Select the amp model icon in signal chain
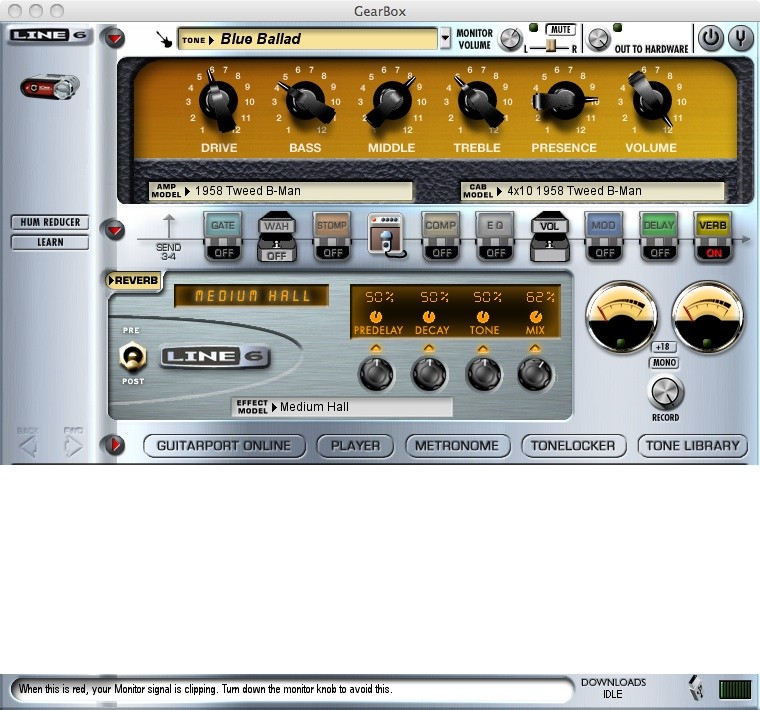Viewport: 760px width, 710px height. pos(386,236)
